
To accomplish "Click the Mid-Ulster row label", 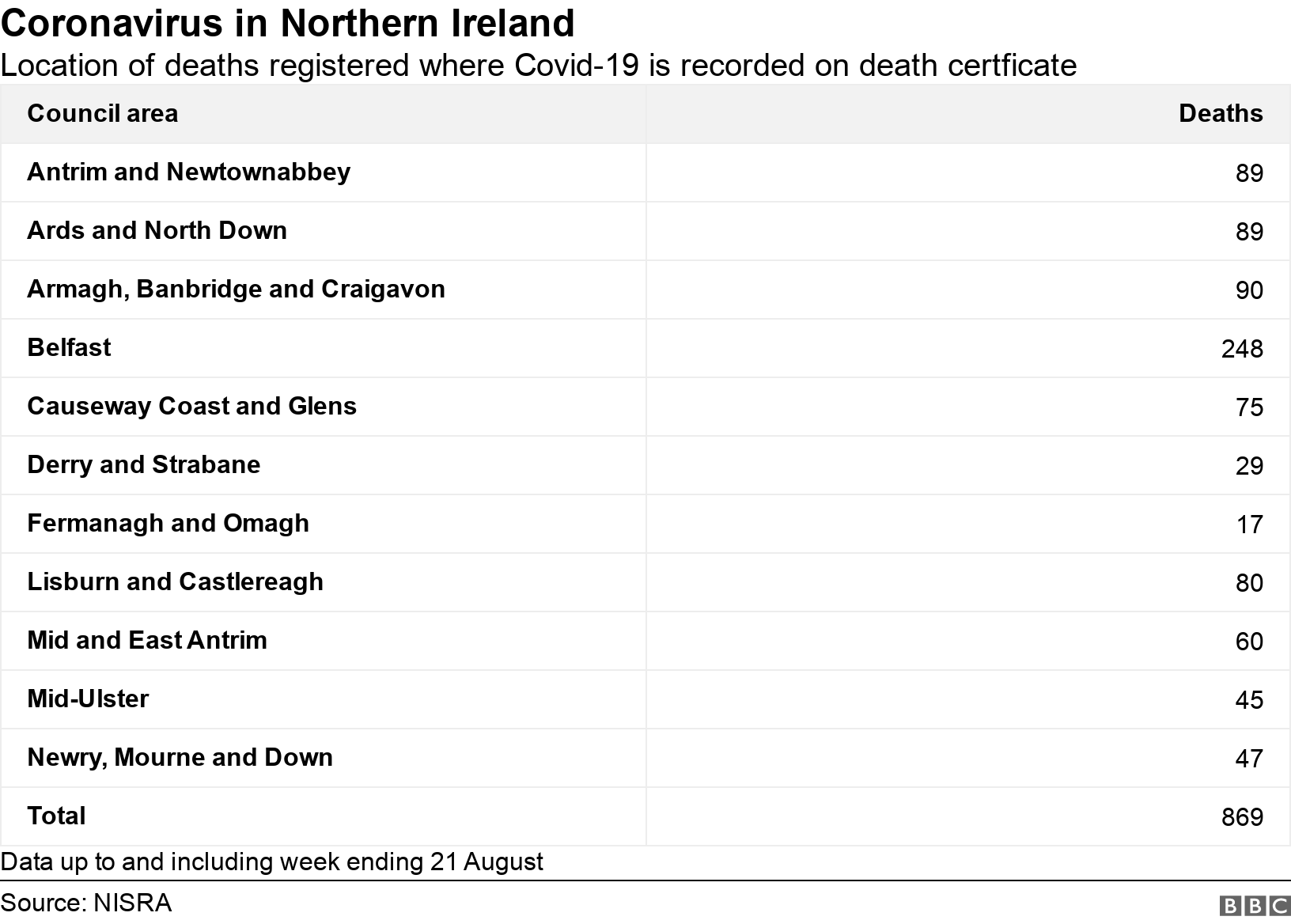I will [x=88, y=699].
